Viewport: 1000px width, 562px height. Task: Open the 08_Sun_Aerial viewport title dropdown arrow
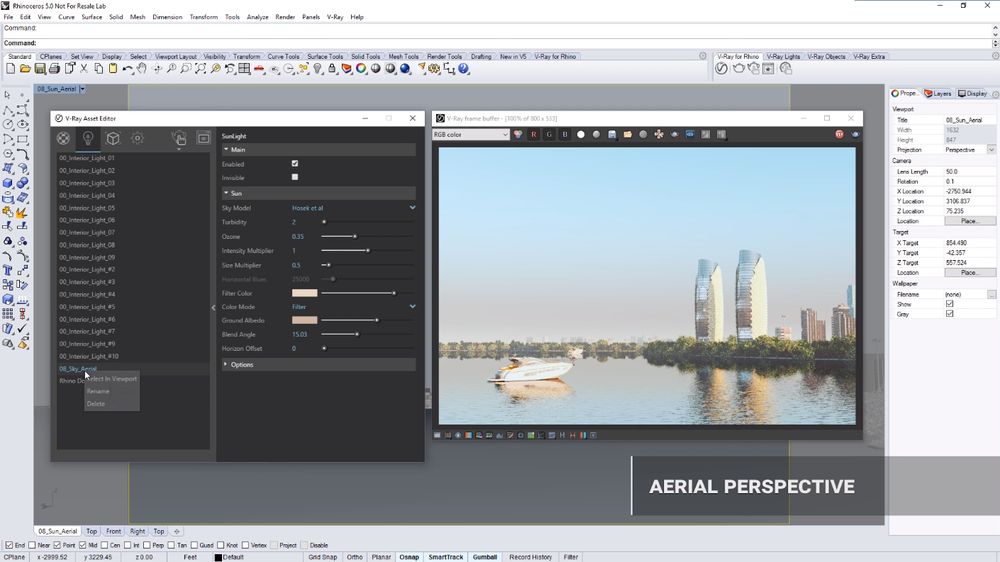(x=82, y=89)
